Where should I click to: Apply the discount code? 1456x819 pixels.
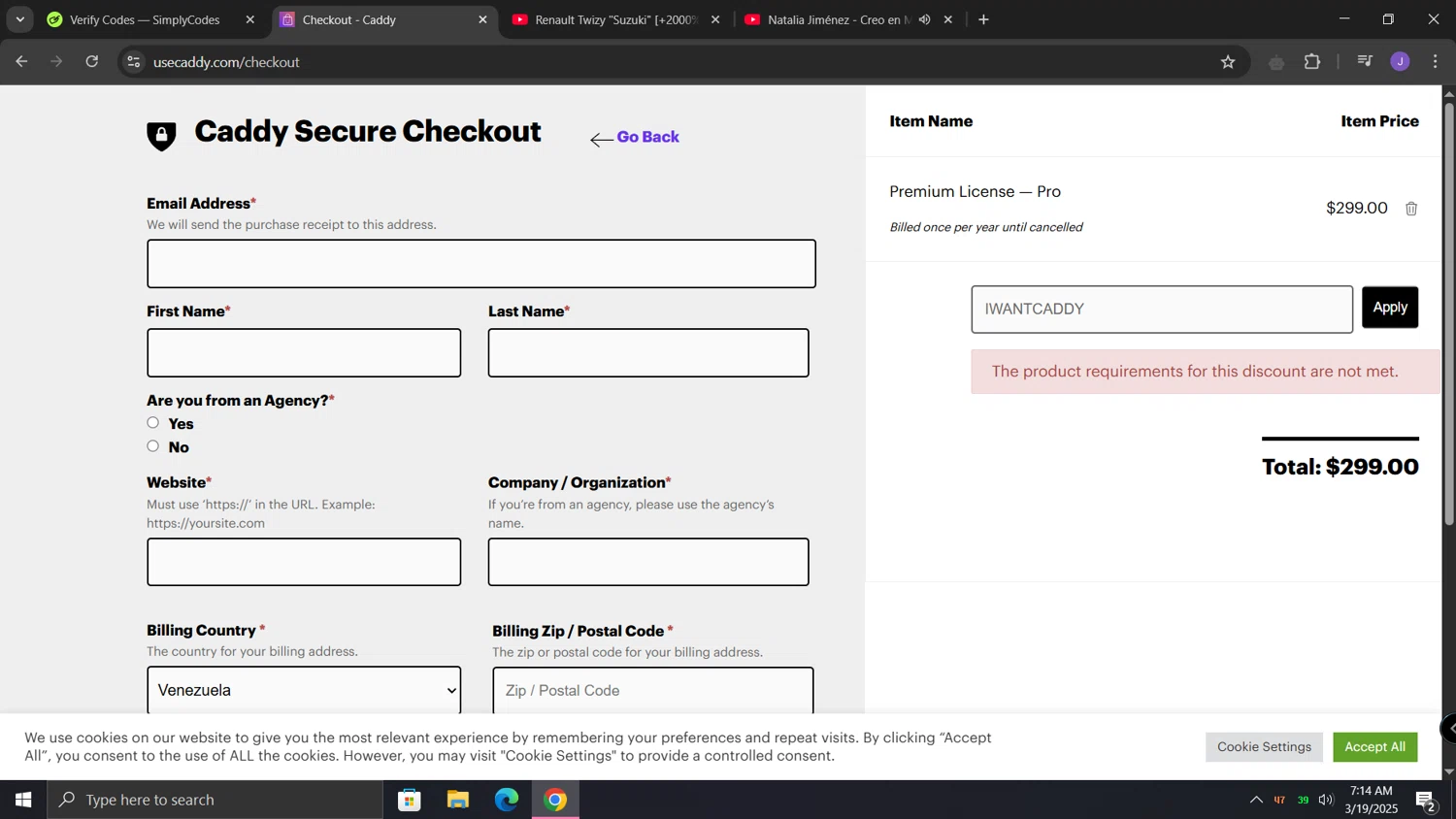coord(1390,308)
